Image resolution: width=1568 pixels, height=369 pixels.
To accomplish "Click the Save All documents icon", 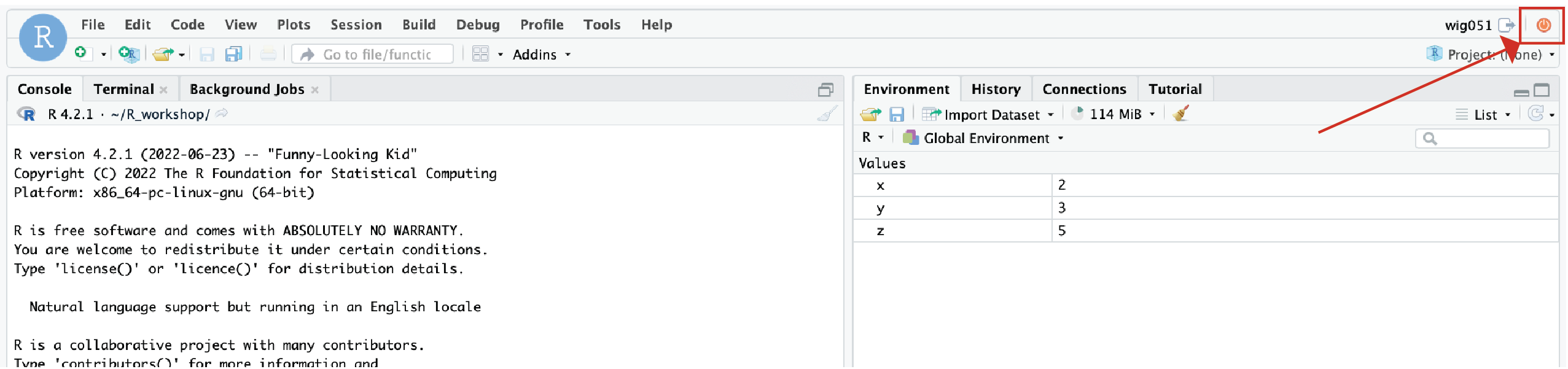I will [x=233, y=54].
